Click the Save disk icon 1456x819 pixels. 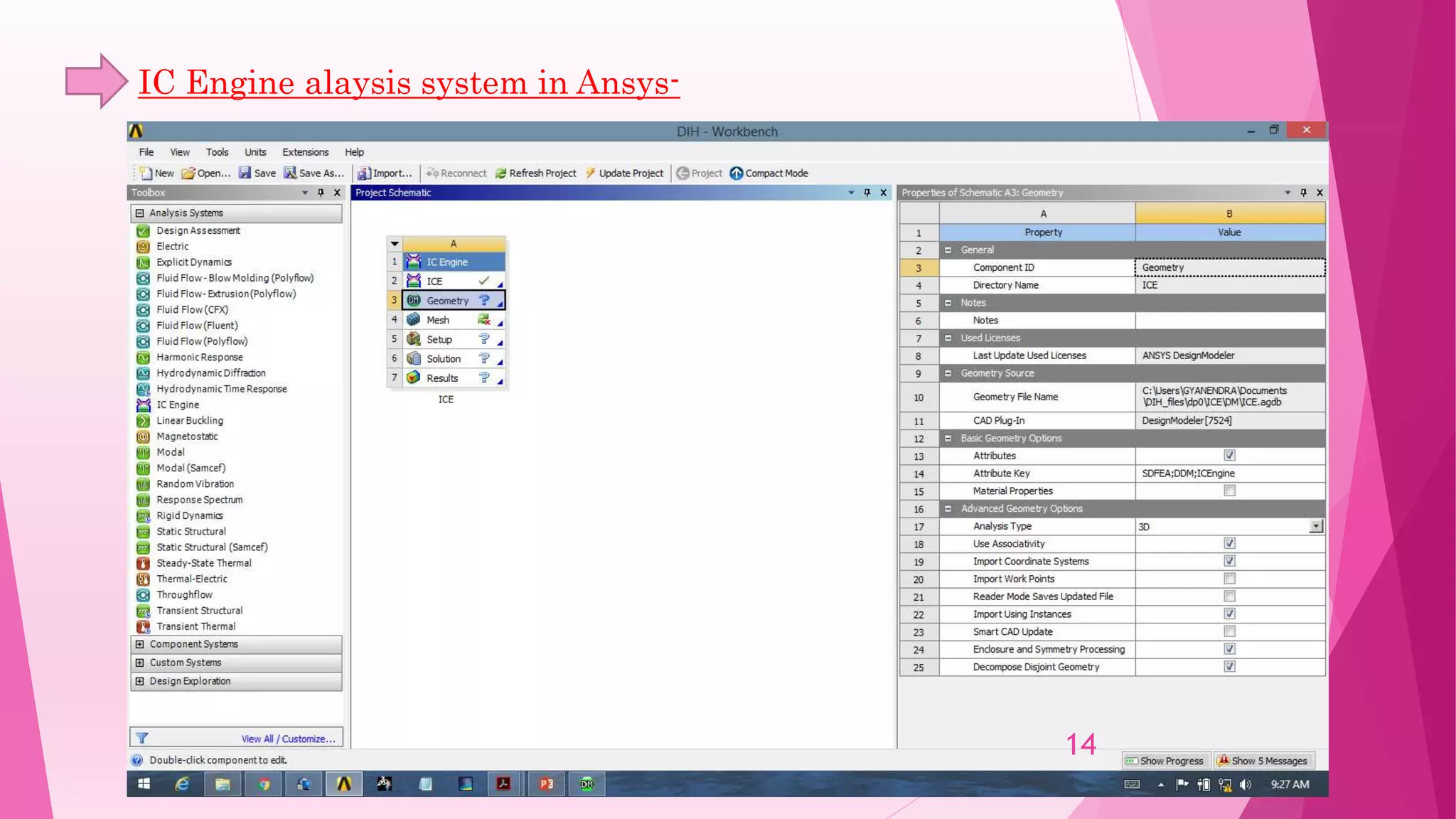click(245, 173)
